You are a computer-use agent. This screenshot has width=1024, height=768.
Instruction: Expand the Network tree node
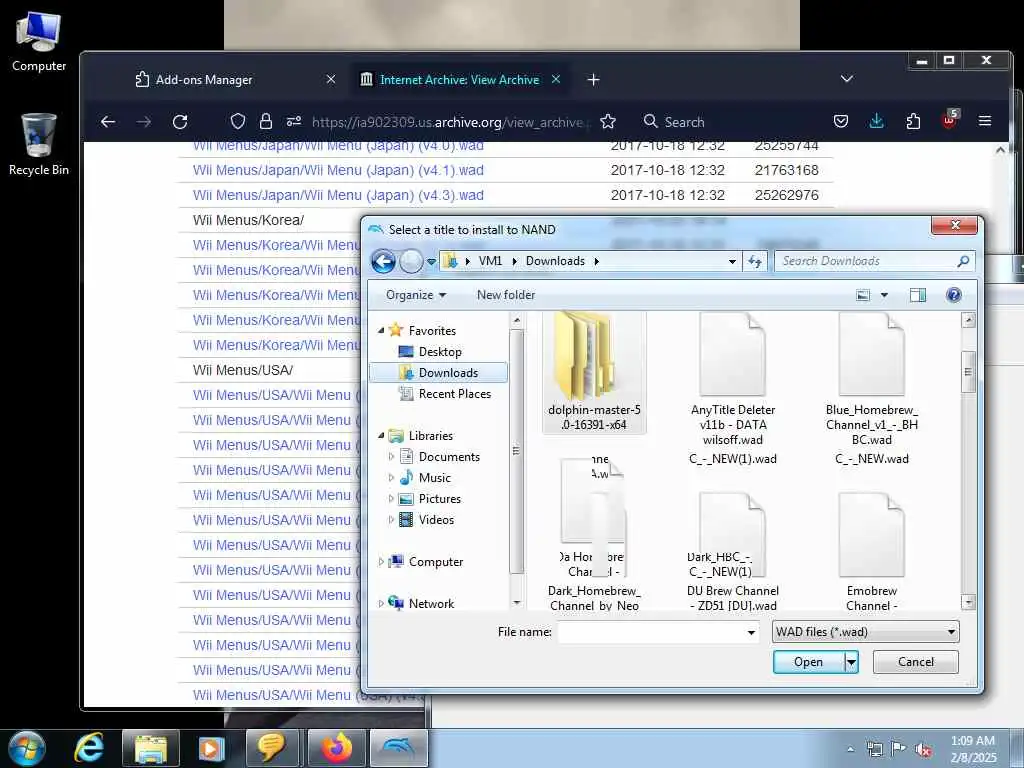coord(381,603)
